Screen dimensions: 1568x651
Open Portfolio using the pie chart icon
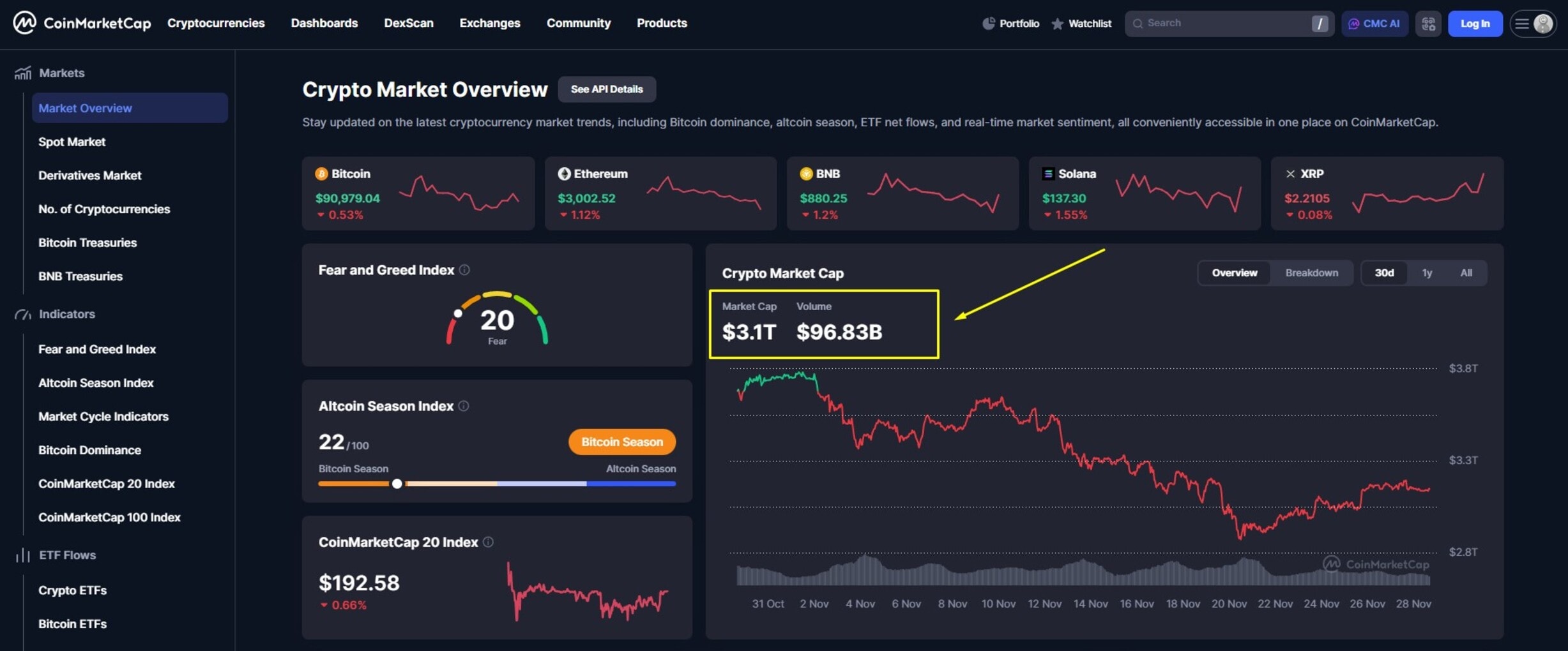tap(988, 23)
